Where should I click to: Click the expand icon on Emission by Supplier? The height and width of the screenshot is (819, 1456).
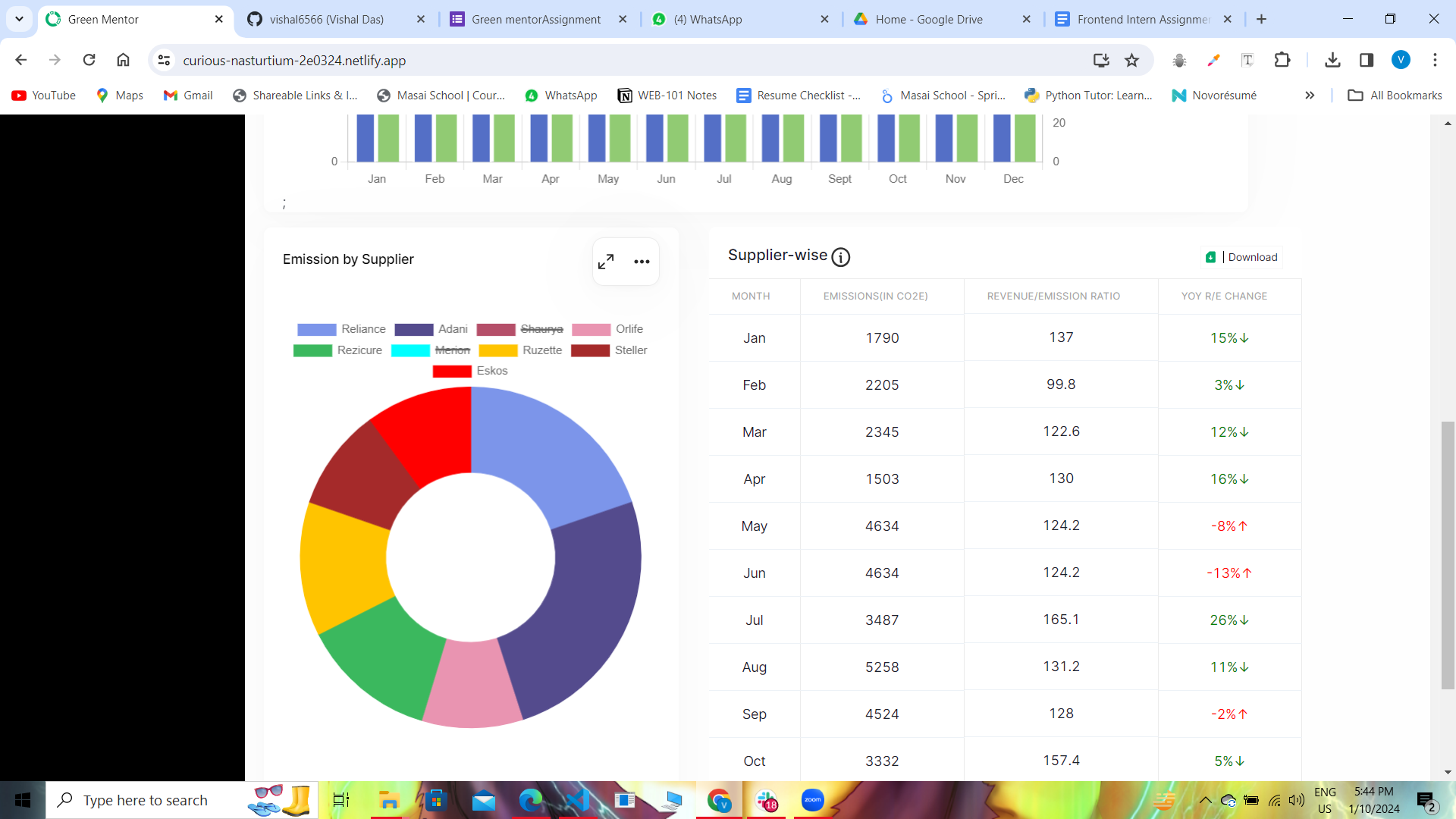[607, 260]
